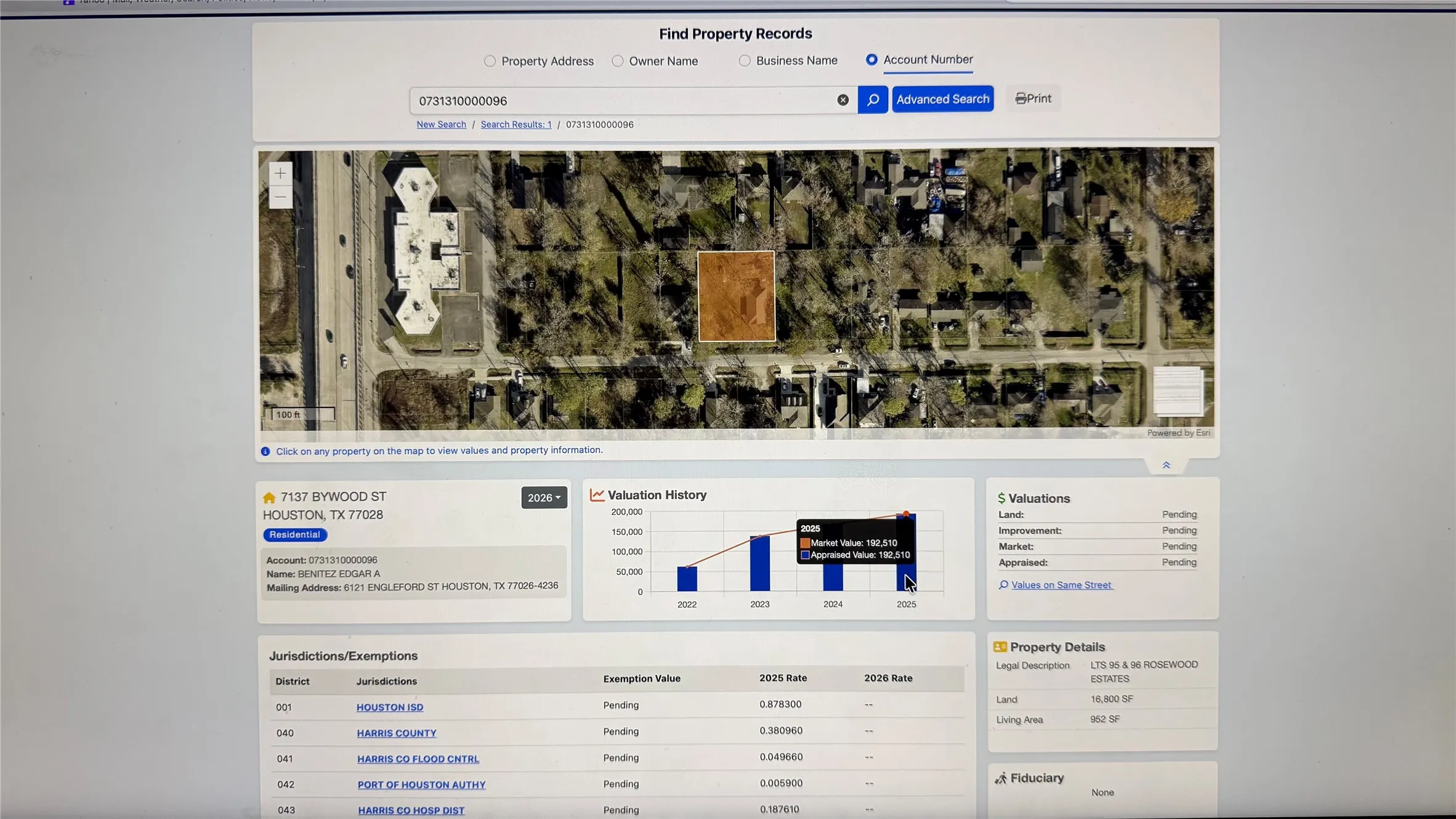This screenshot has width=1456, height=819.
Task: Select the Property Address radio button
Action: 490,61
